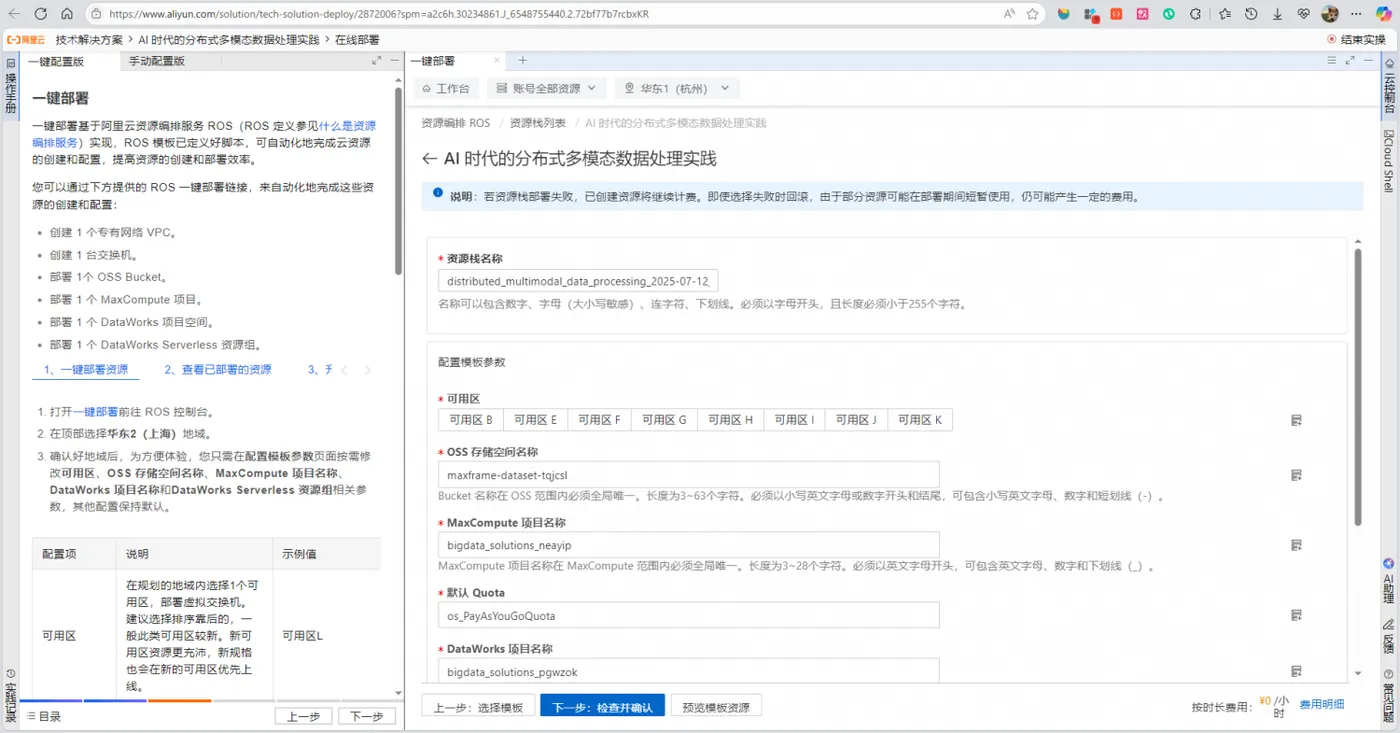Screen dimensions: 1400x733
Task: Open browser favorites list icon
Action: (1225, 14)
